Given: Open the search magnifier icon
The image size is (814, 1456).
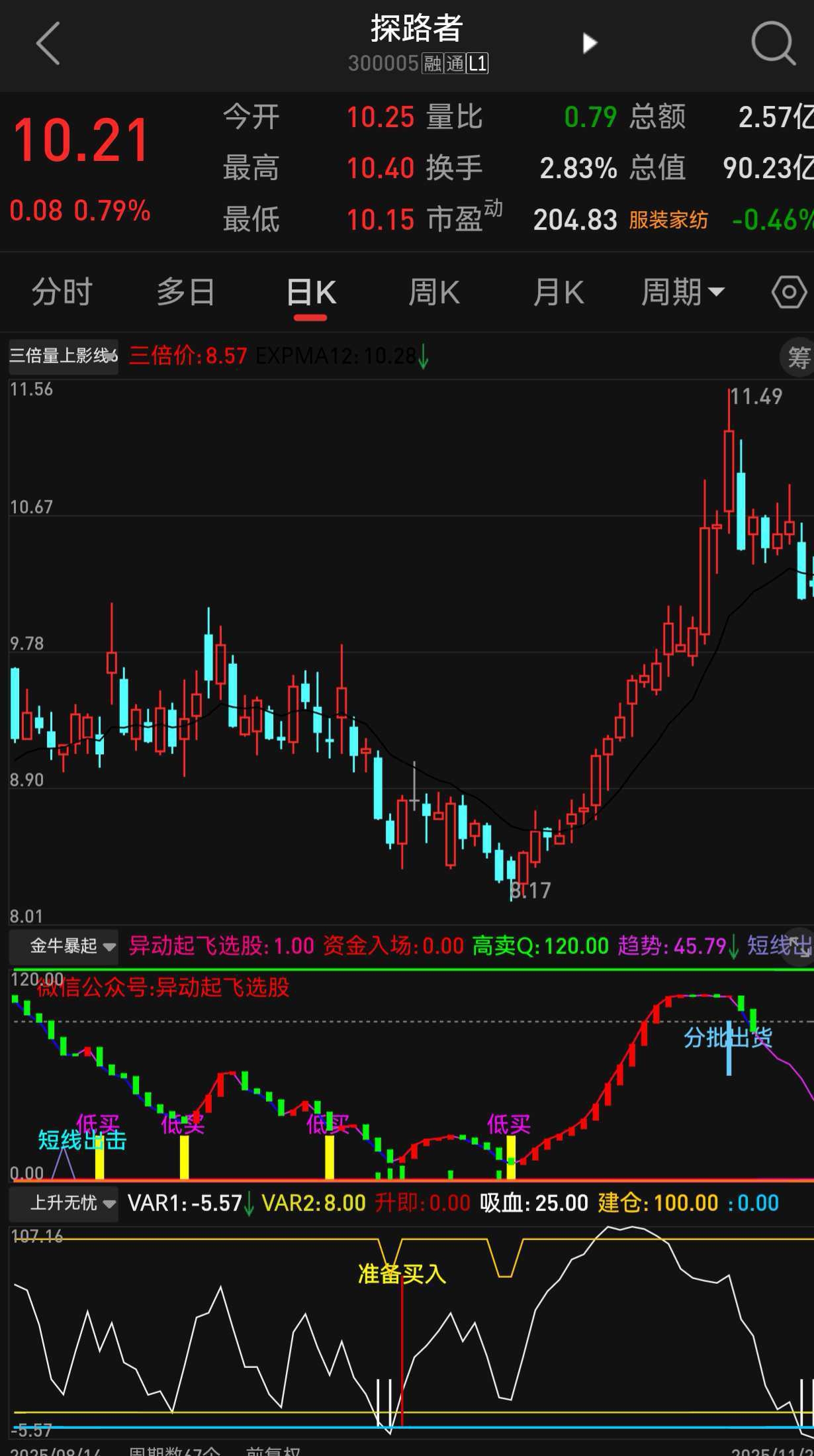Looking at the screenshot, I should [773, 43].
